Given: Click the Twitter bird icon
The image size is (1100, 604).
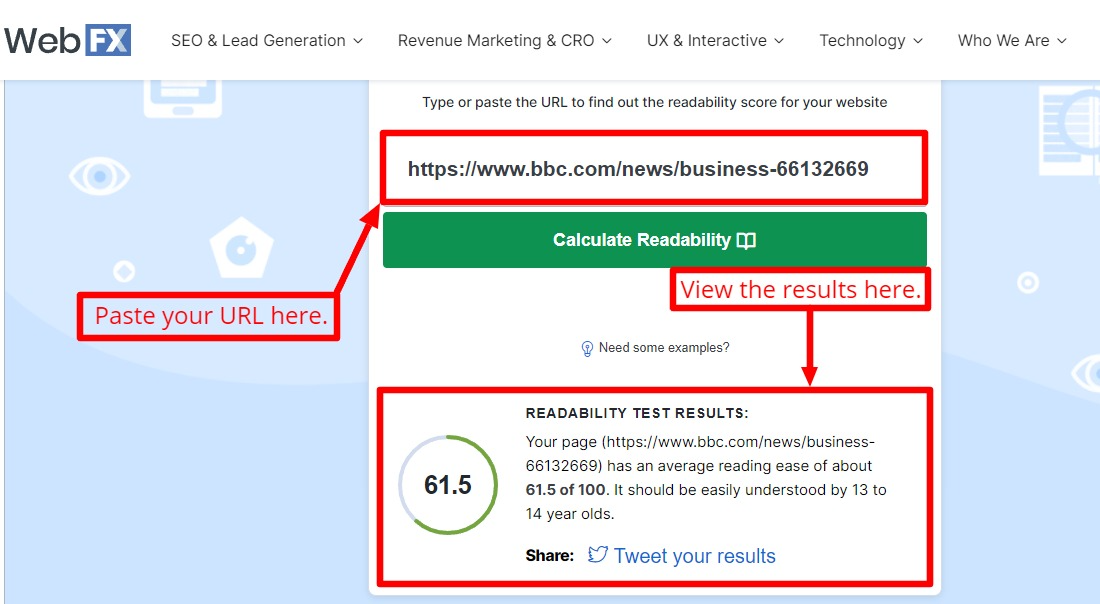Looking at the screenshot, I should coord(598,554).
